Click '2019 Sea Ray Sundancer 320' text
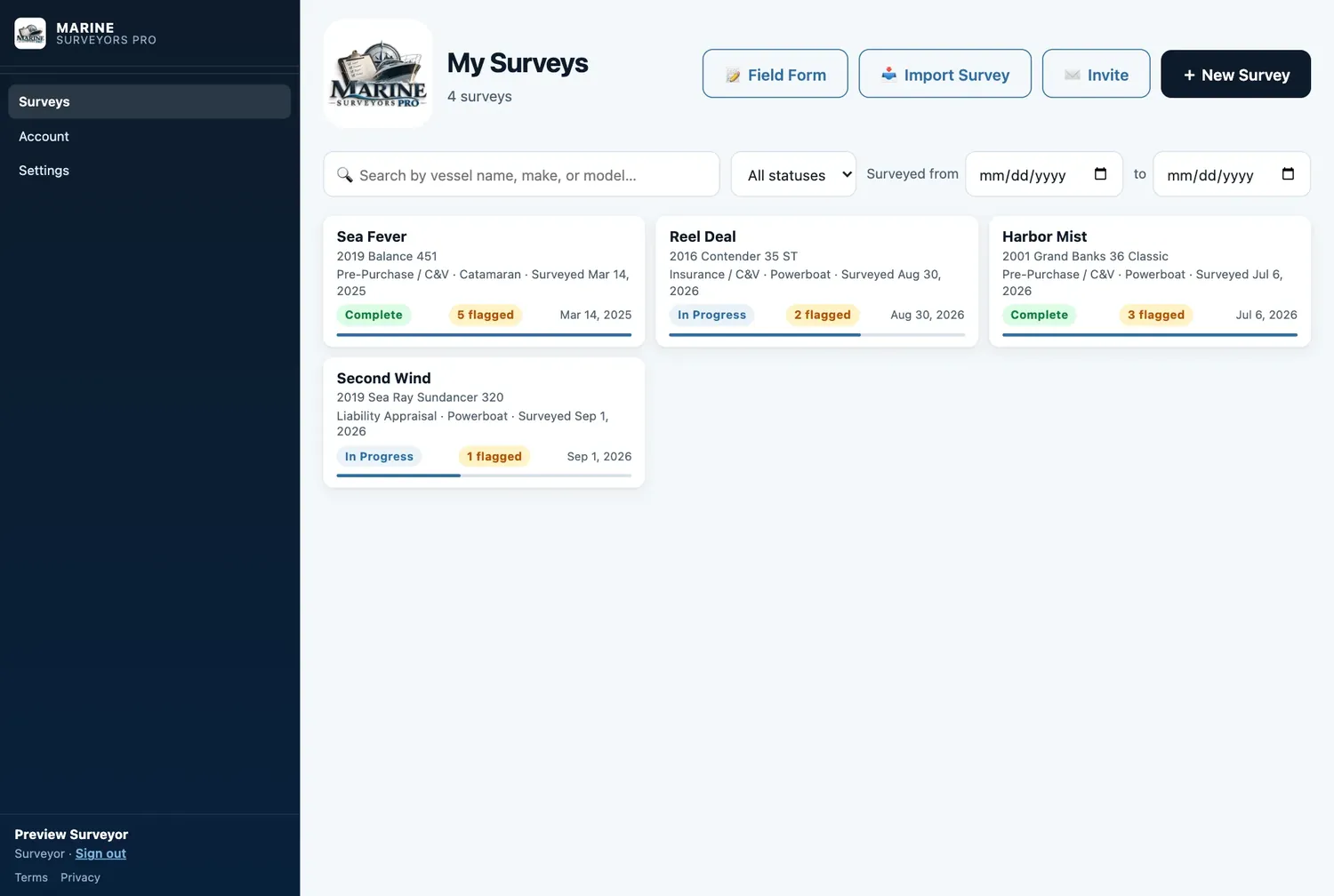The height and width of the screenshot is (896, 1334). coord(420,397)
